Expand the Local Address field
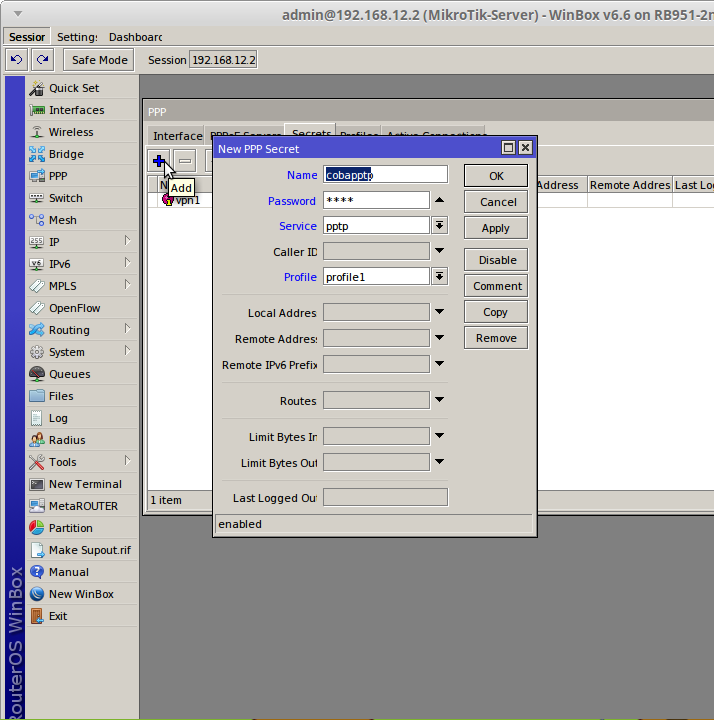The image size is (714, 720). click(439, 312)
